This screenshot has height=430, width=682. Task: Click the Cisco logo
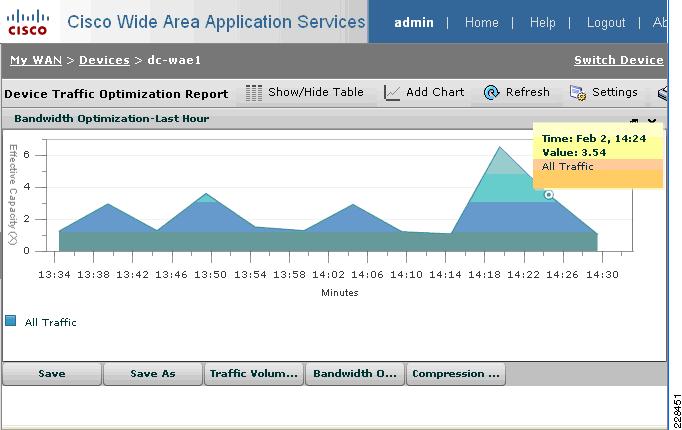pos(27,23)
